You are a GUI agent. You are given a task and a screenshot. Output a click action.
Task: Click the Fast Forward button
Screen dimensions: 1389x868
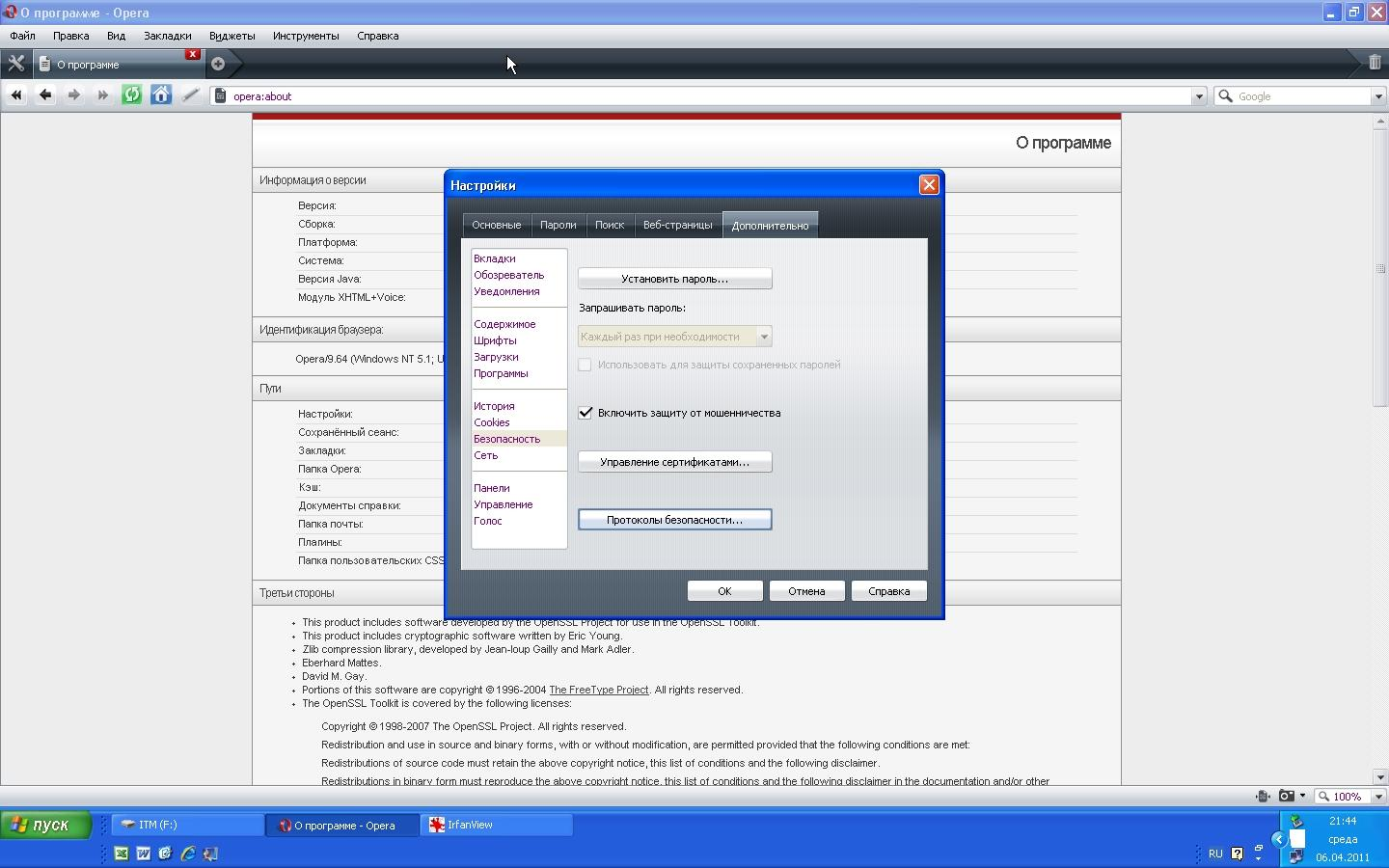(x=103, y=95)
